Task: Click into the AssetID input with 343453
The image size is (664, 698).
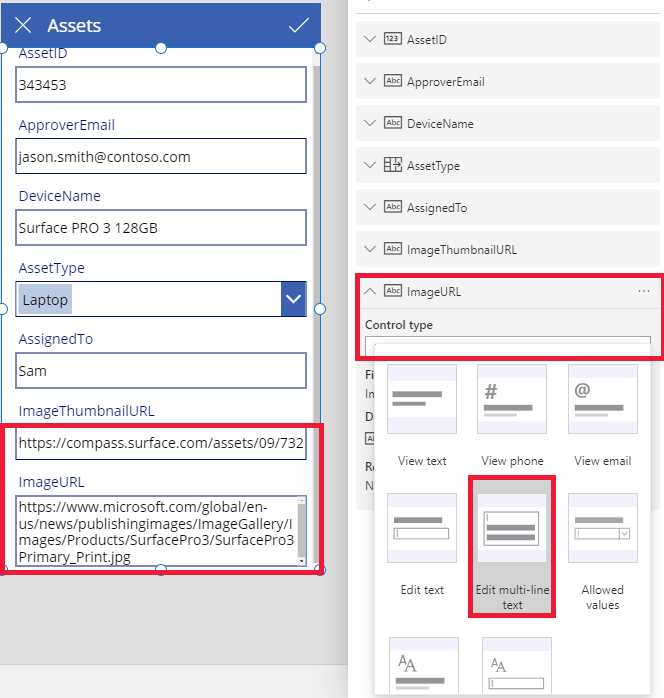Action: point(161,85)
